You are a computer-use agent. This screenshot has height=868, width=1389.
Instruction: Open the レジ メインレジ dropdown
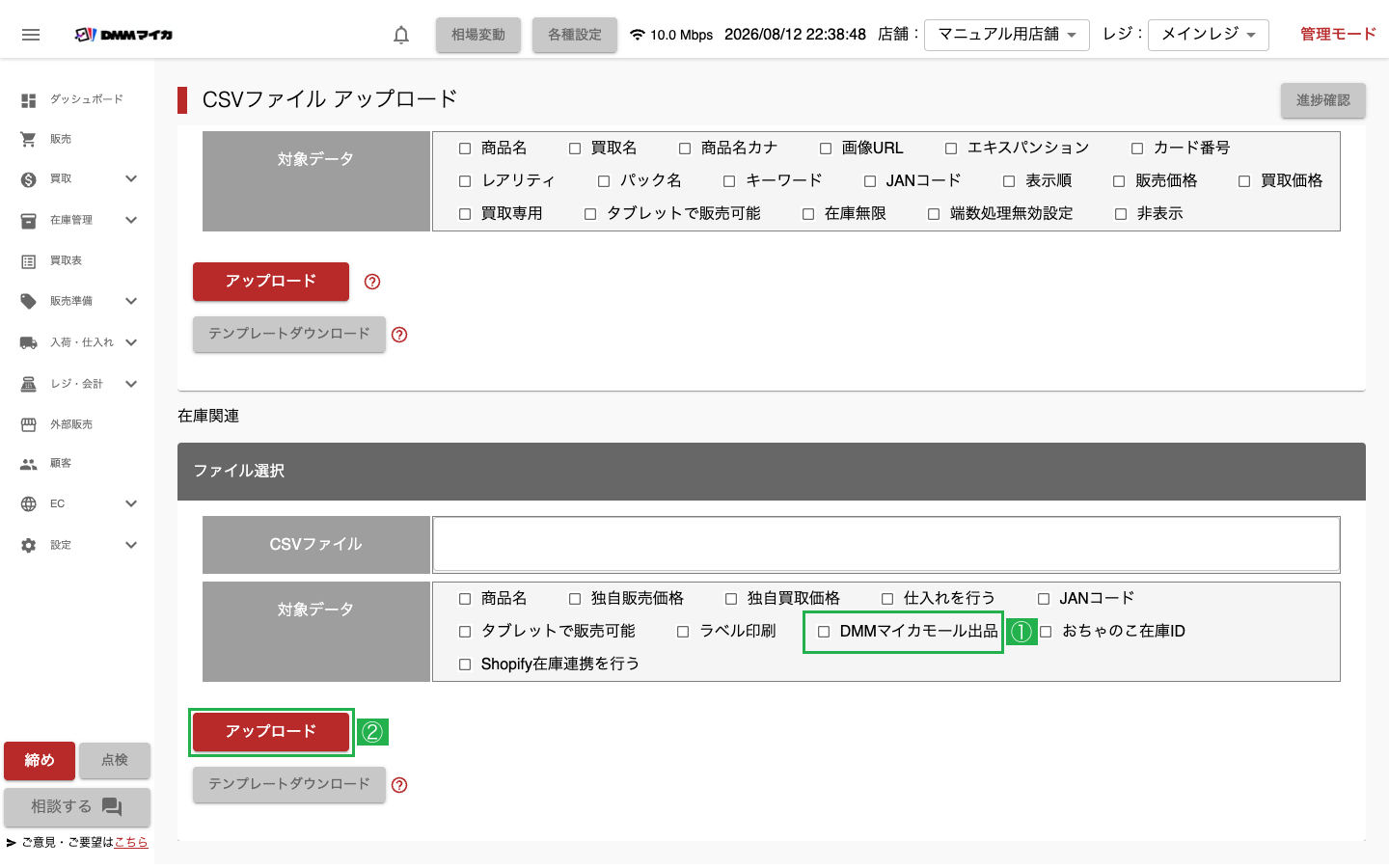[1209, 35]
